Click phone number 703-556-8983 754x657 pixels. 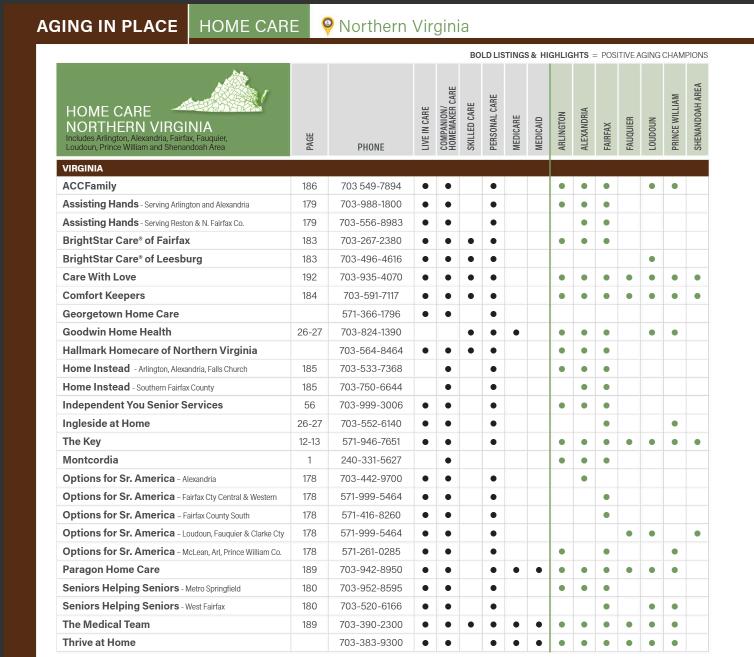pos(371,223)
